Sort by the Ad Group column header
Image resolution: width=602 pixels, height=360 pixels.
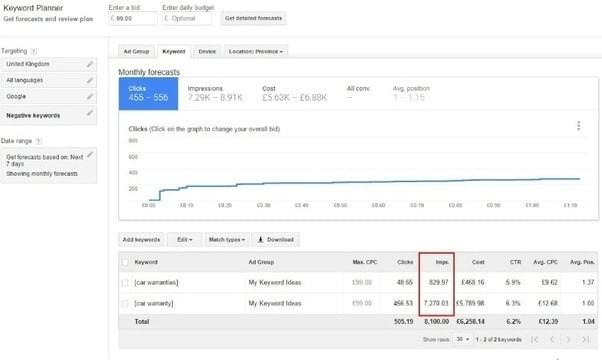261,262
